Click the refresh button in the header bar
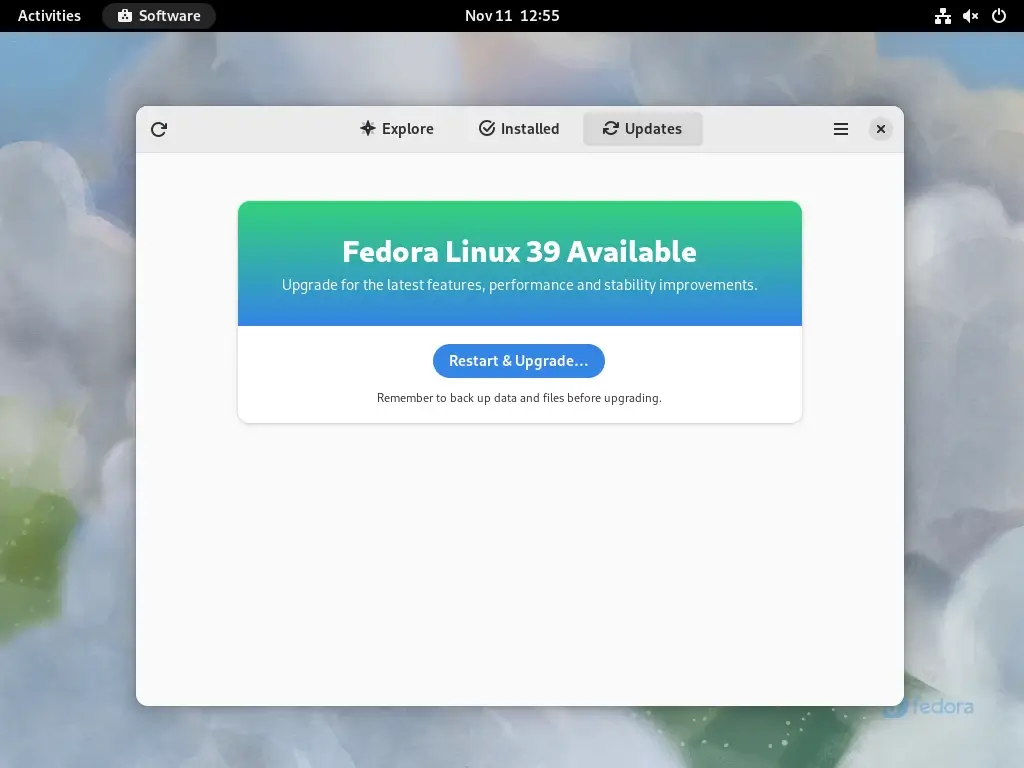 click(159, 129)
